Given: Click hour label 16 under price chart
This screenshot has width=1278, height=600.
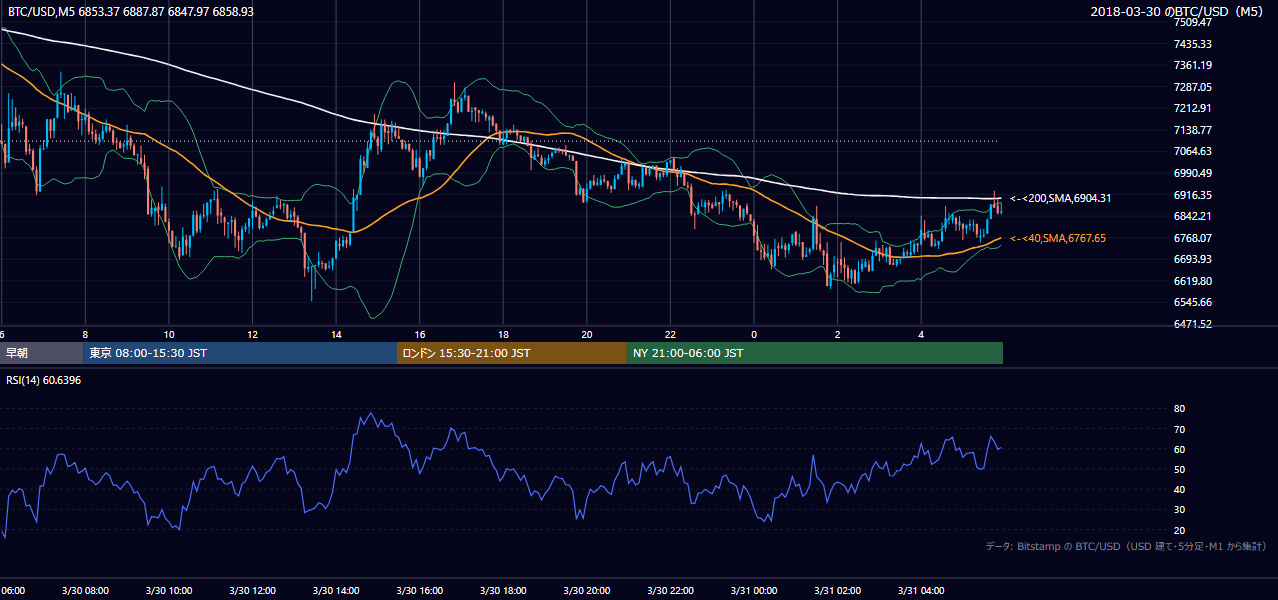Looking at the screenshot, I should pyautogui.click(x=419, y=334).
